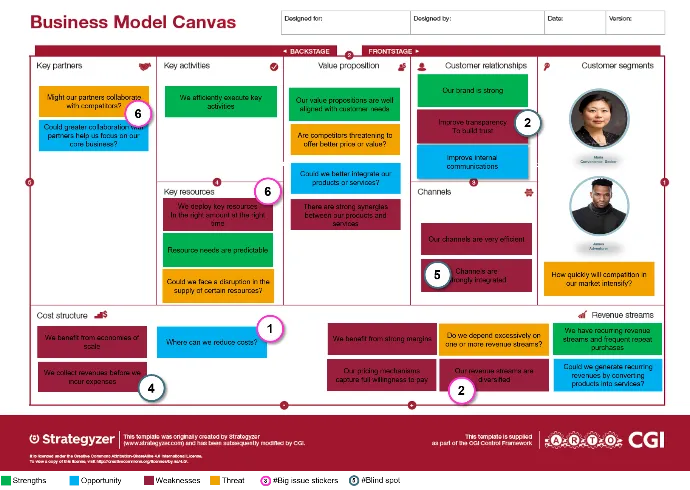
Task: Click the Customer relationships person icon
Action: point(424,66)
